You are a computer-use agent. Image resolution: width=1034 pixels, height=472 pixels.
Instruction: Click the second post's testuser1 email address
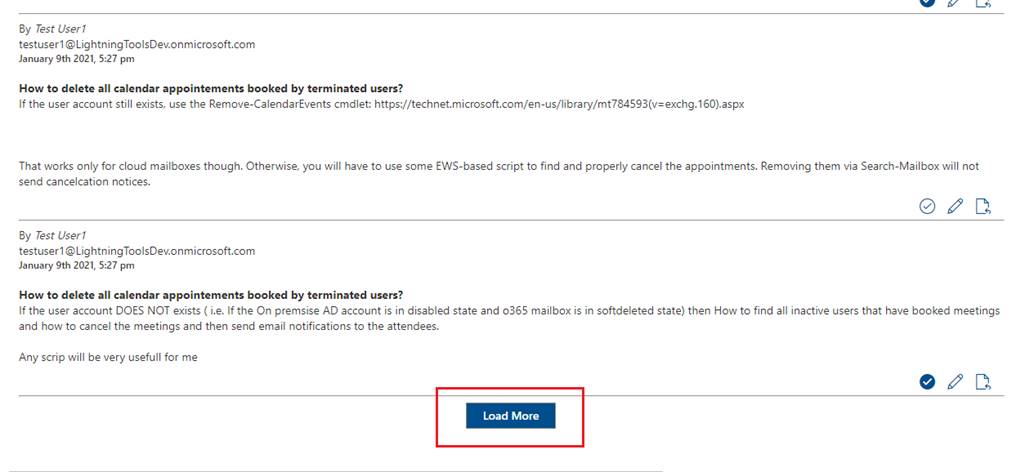pos(137,251)
